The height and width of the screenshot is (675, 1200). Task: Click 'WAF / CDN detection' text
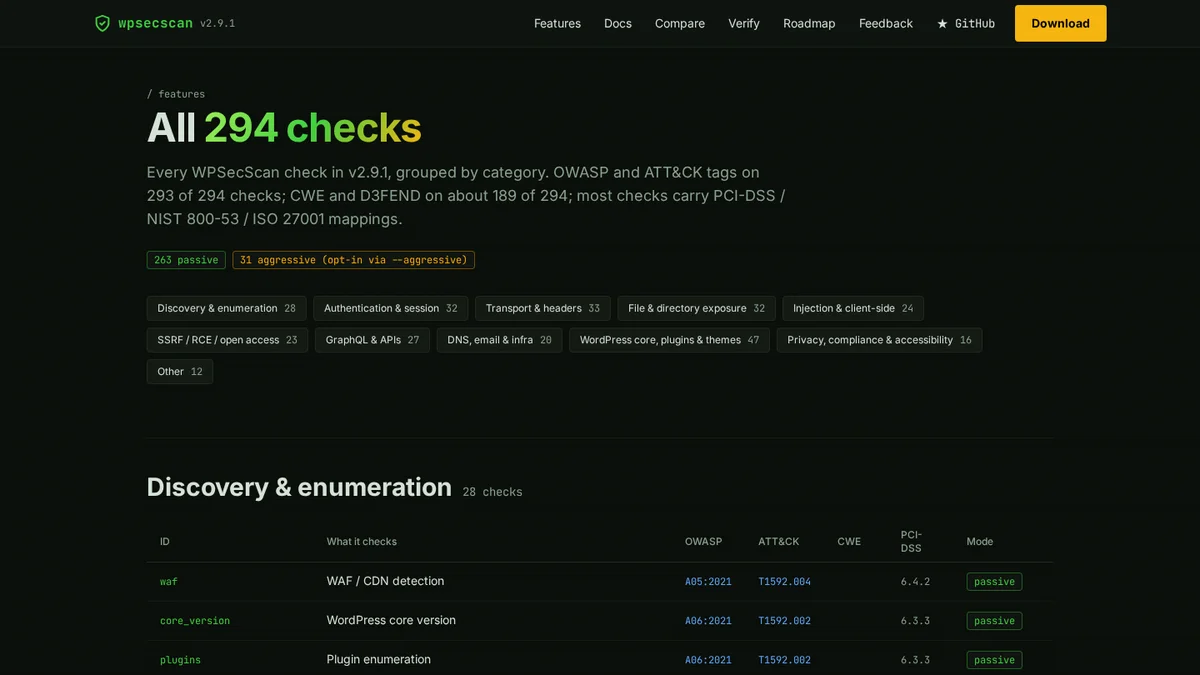tap(385, 581)
